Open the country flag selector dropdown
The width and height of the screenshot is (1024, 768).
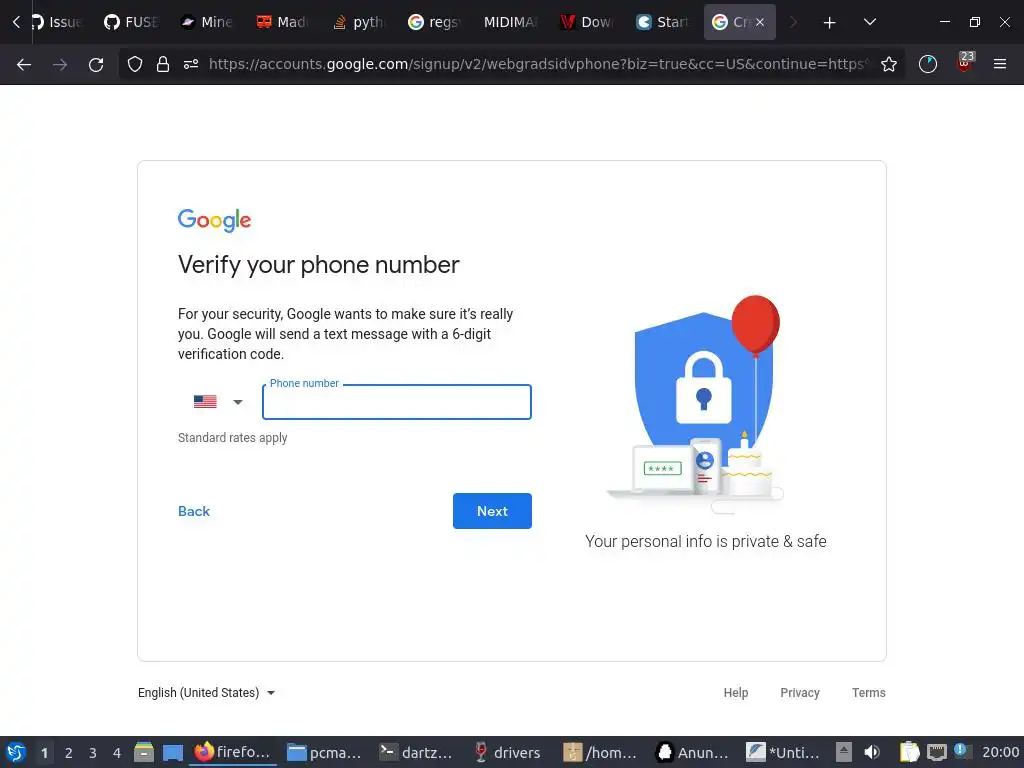218,402
